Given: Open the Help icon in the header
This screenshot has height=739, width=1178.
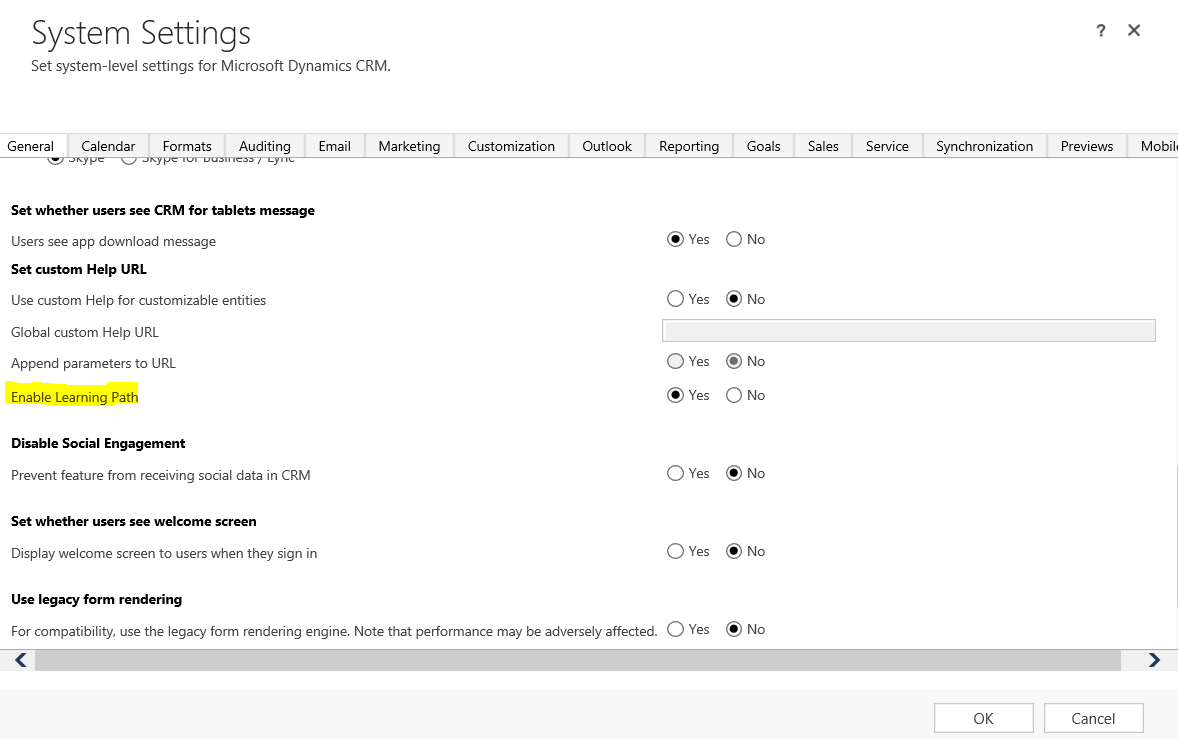Looking at the screenshot, I should [x=1100, y=30].
